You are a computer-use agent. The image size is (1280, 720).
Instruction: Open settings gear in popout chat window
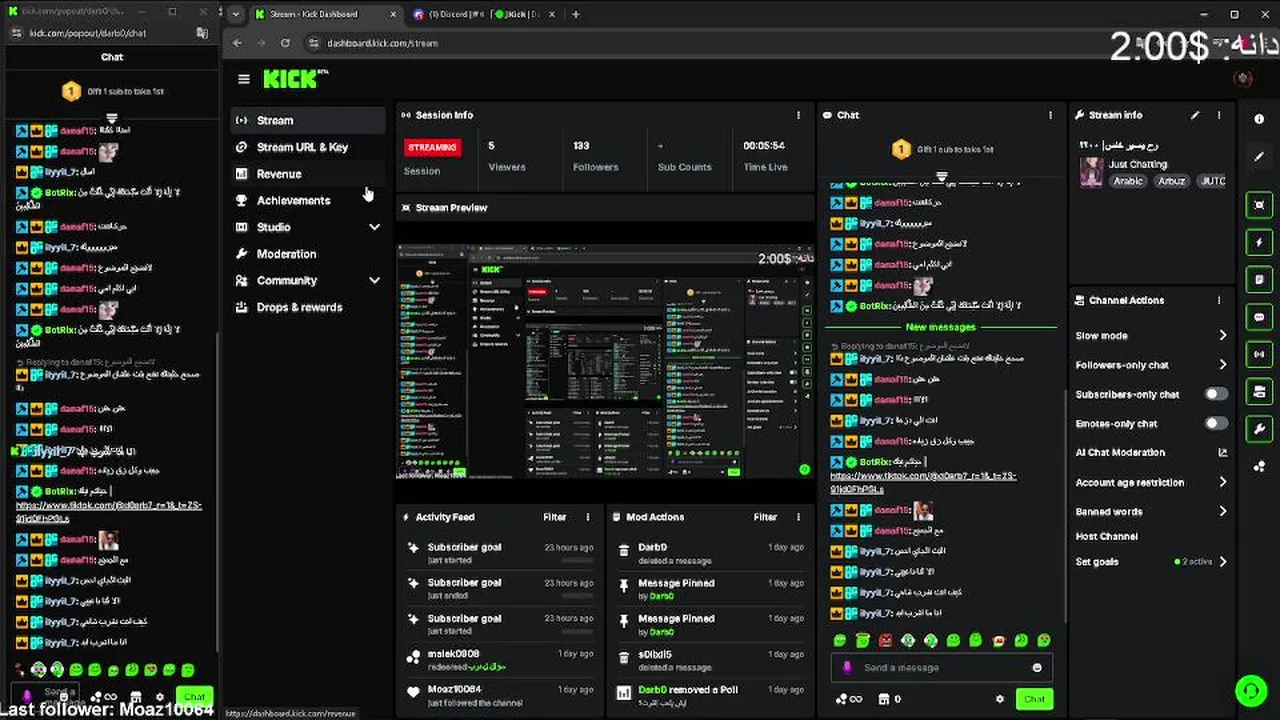[x=160, y=697]
